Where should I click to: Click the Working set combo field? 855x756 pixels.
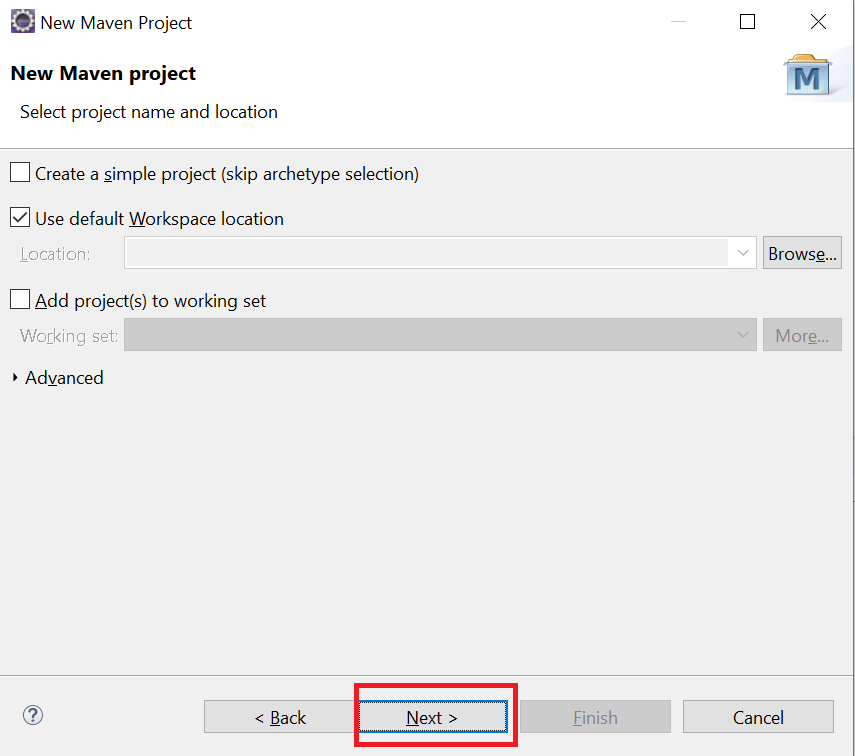coord(425,336)
